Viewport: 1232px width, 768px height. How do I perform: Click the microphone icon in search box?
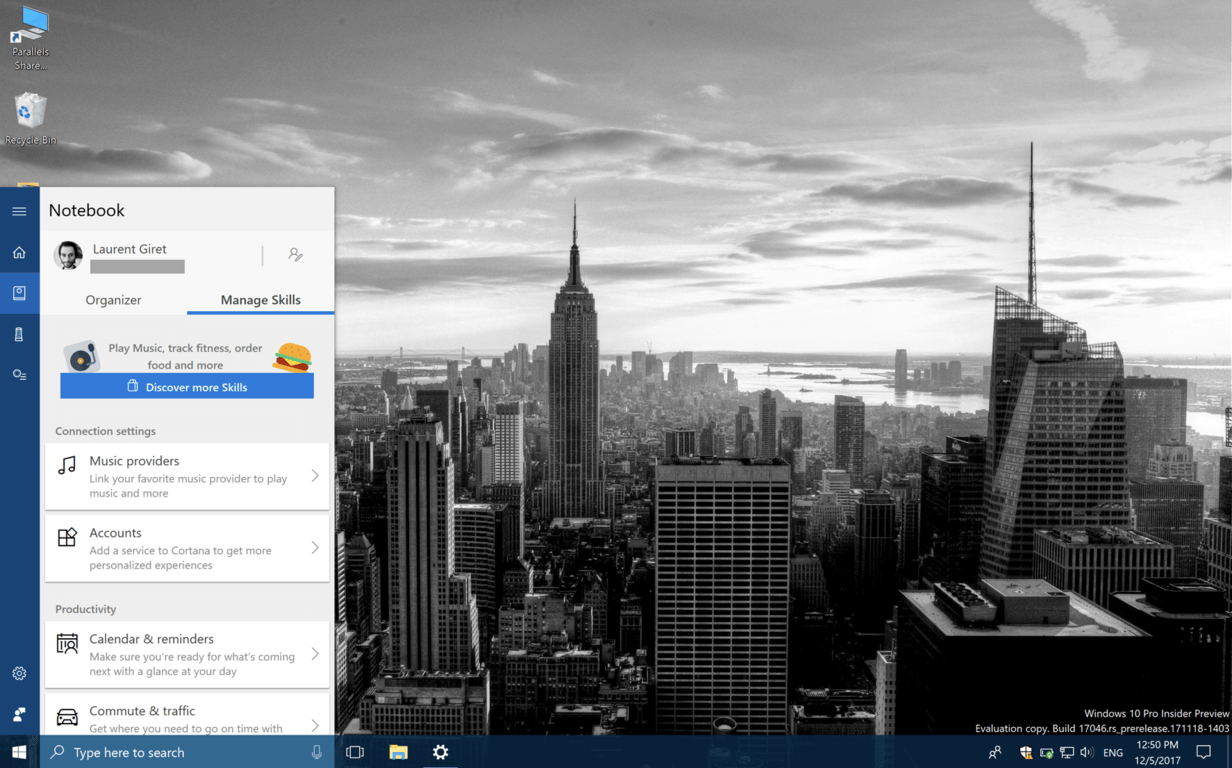317,752
